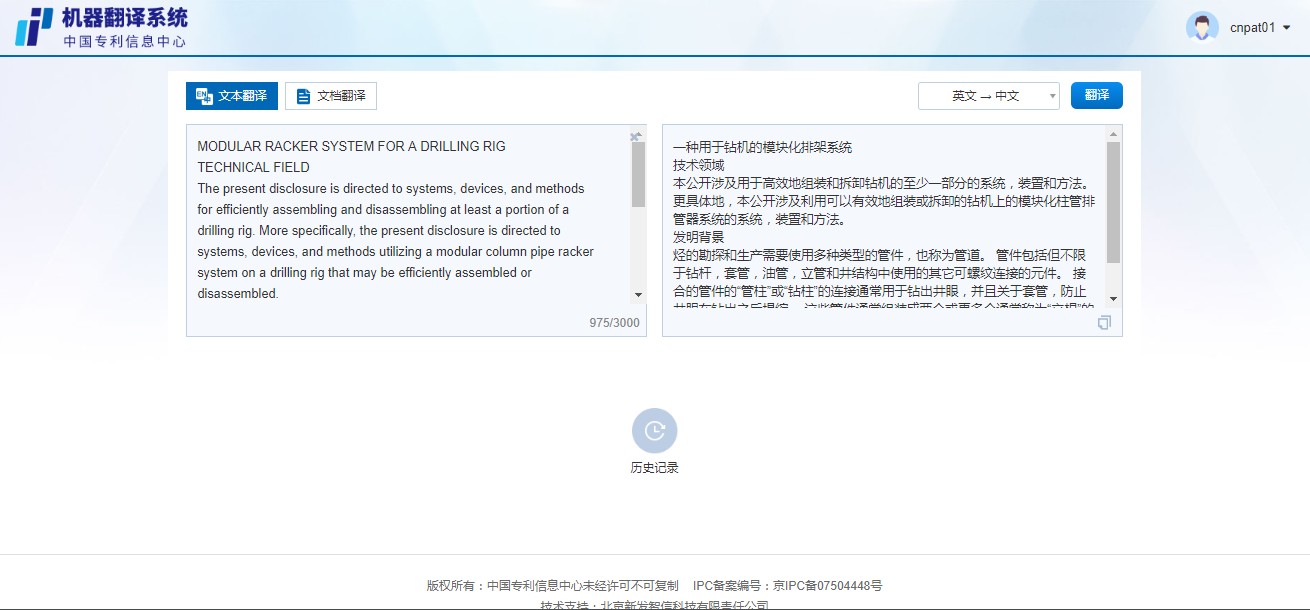Screen dimensions: 1310x610
Task: Click the source text scrollbar thumb
Action: point(638,175)
